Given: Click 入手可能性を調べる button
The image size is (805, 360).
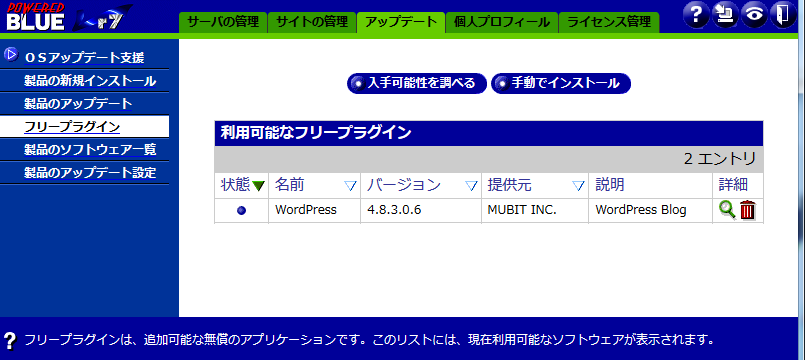Looking at the screenshot, I should click(417, 83).
